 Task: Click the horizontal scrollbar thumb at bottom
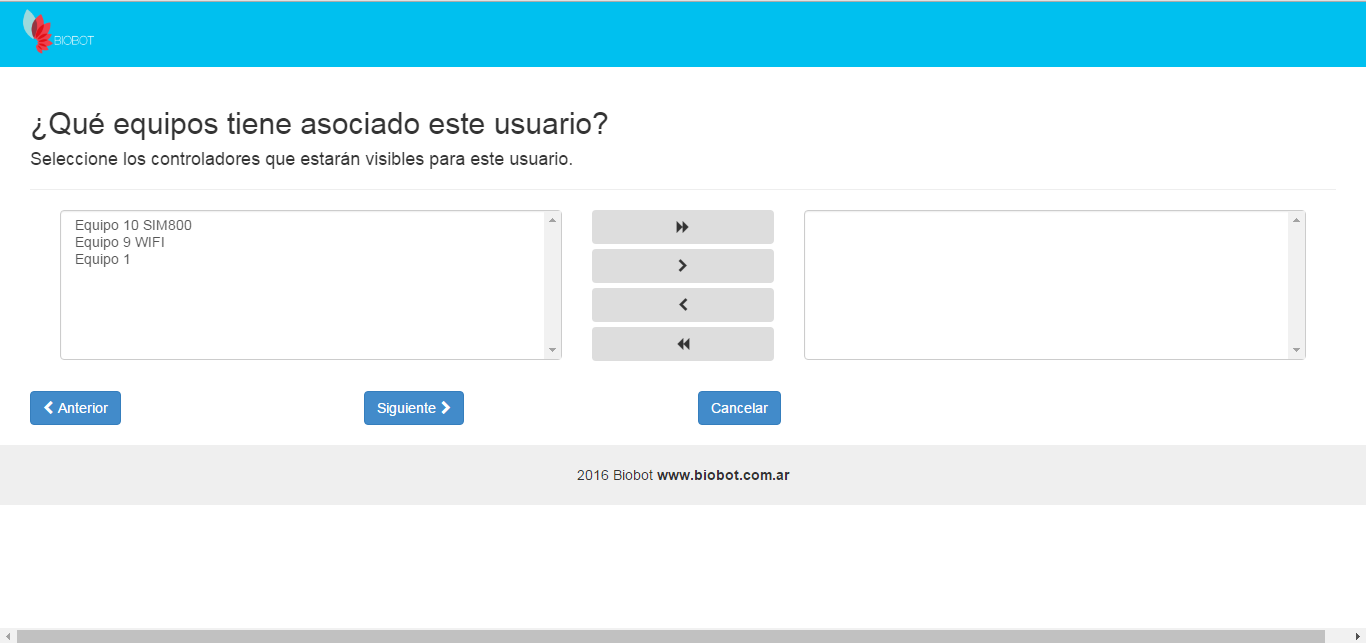pos(670,636)
